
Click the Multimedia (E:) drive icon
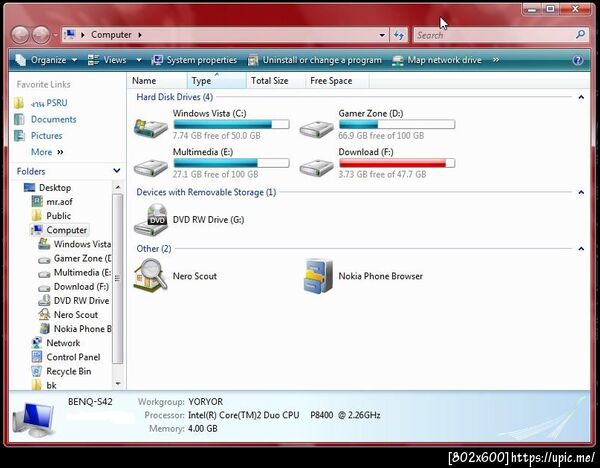pos(151,167)
